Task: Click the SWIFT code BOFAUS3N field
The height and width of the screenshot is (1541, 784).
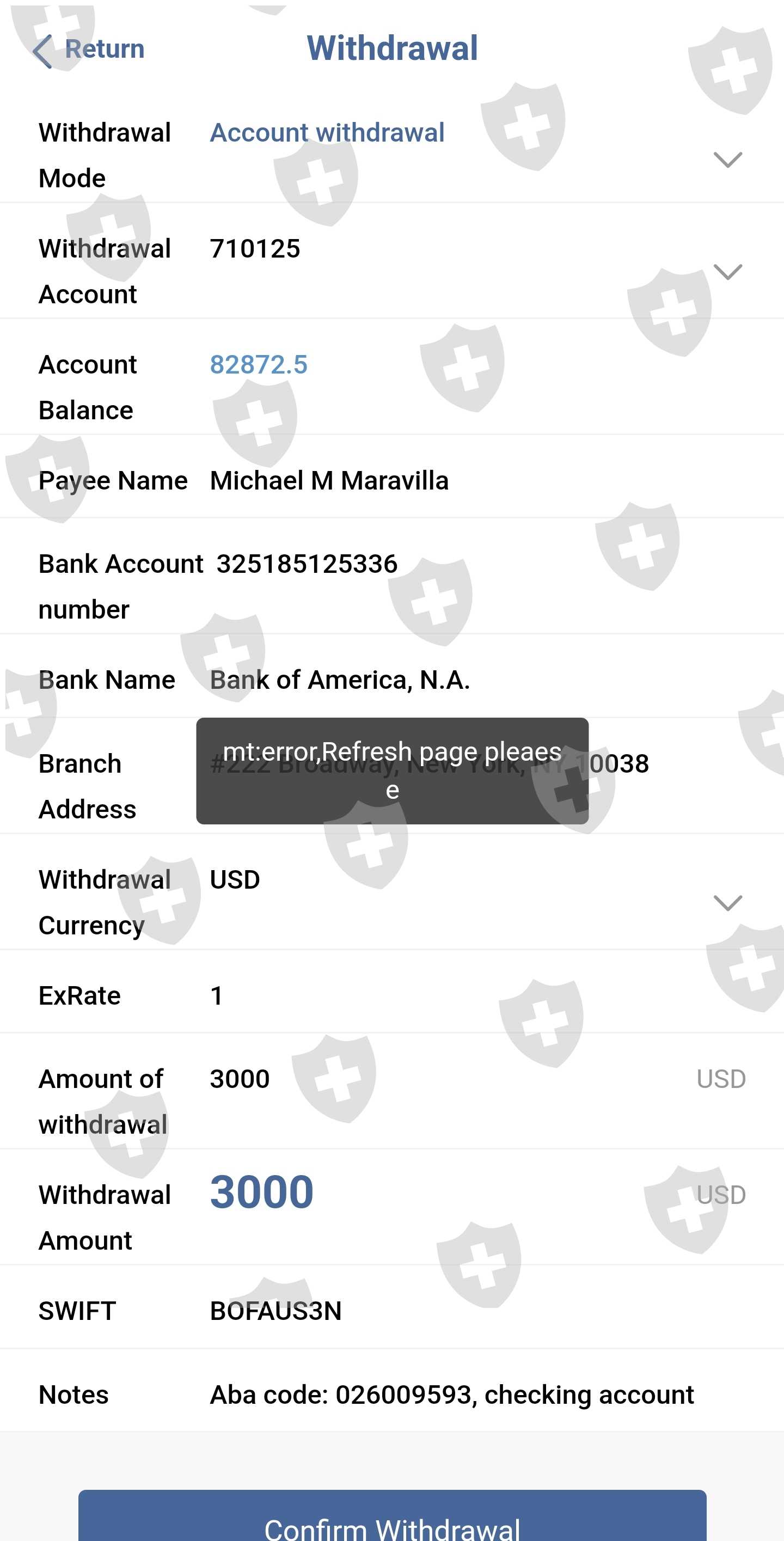Action: click(x=275, y=1311)
